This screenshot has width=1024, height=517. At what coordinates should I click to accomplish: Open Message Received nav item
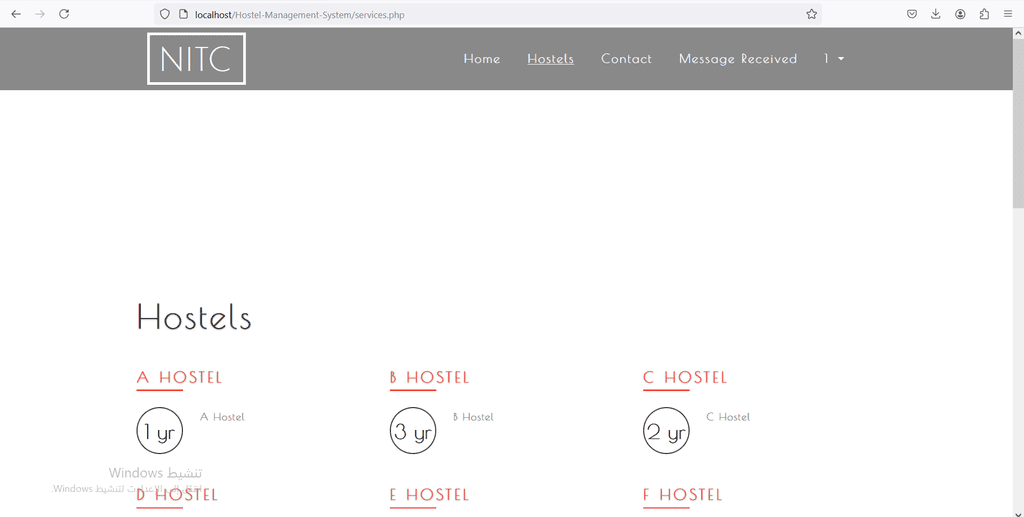click(738, 59)
